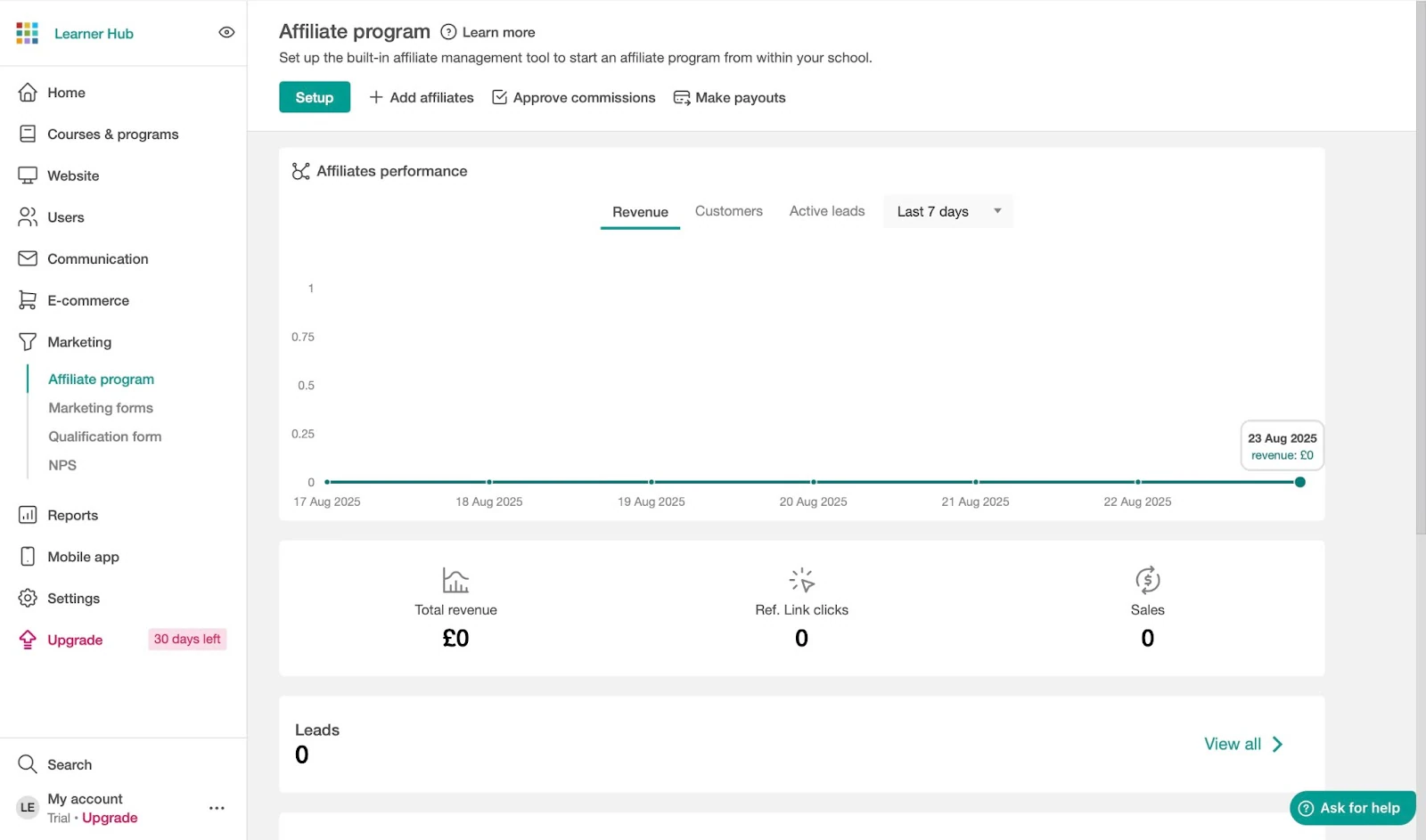This screenshot has height=840, width=1426.
Task: Click the Learn more question mark icon
Action: [x=448, y=32]
